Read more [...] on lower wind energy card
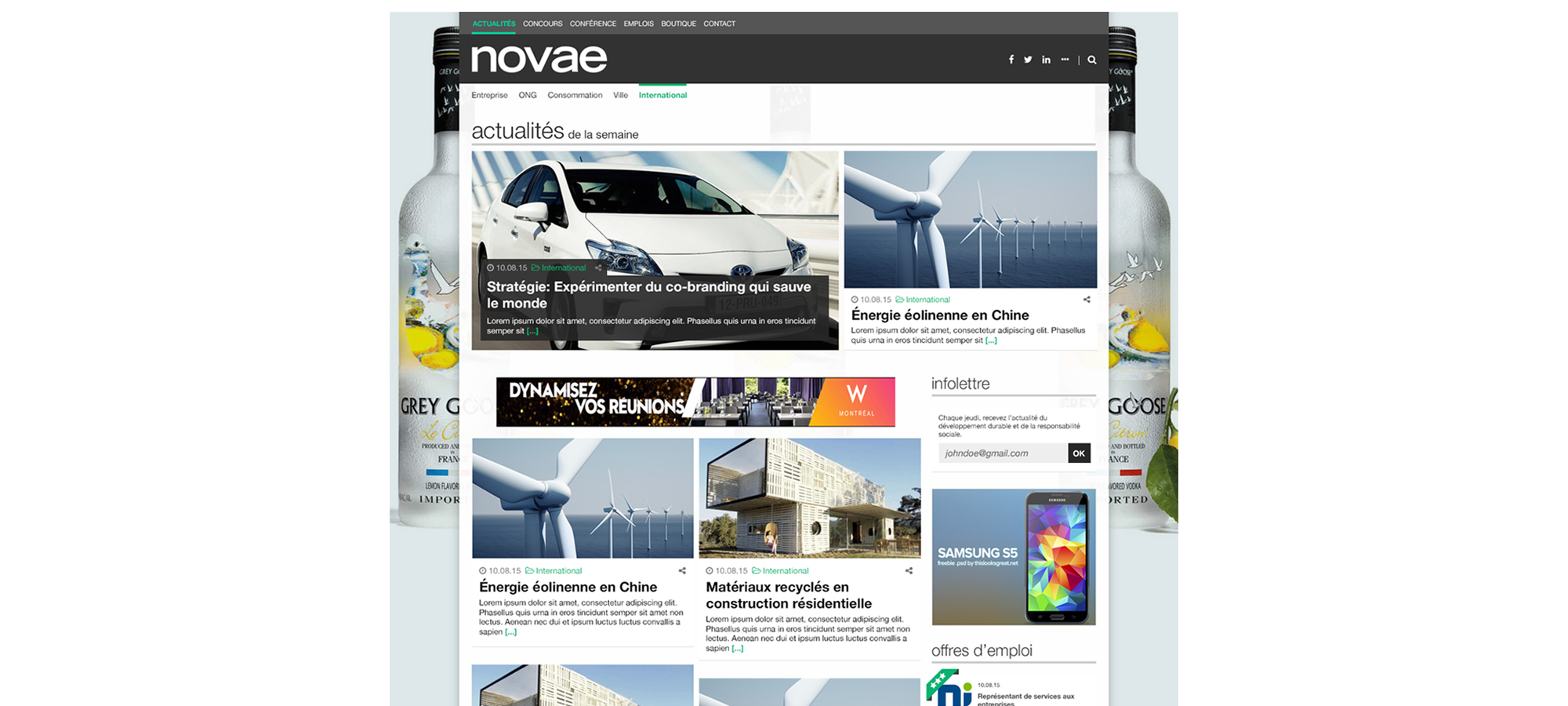 coord(510,632)
